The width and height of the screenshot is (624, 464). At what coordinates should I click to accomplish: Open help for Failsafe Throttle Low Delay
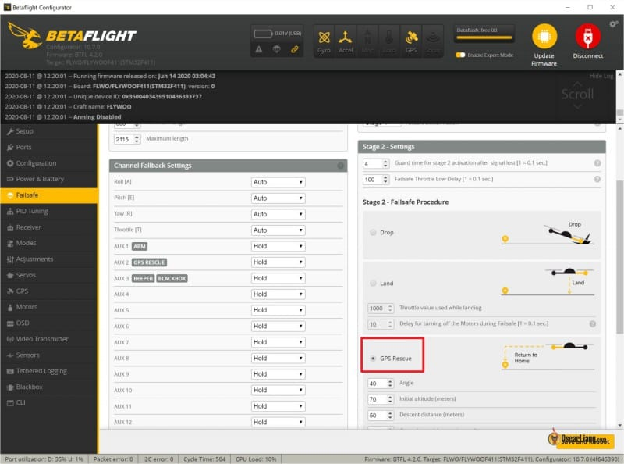coord(597,179)
